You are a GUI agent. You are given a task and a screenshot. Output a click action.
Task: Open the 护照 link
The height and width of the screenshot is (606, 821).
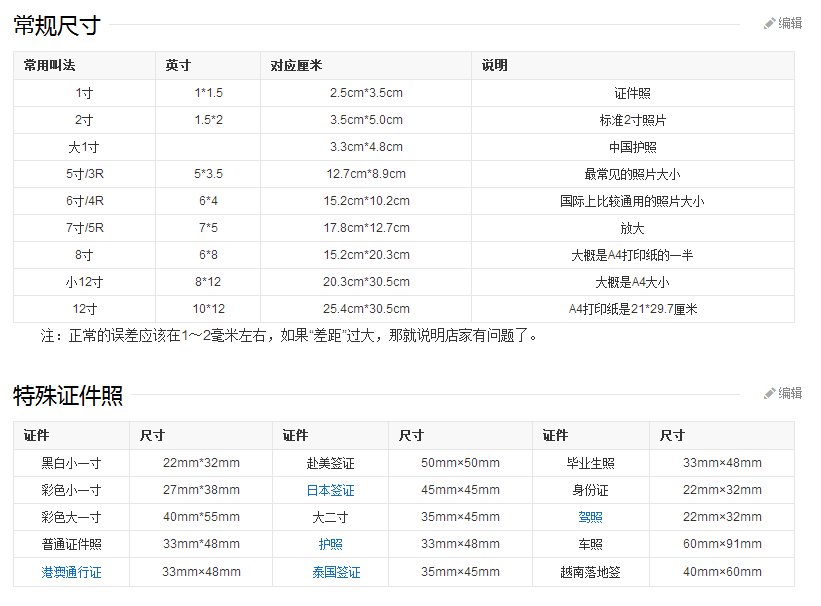pos(329,544)
